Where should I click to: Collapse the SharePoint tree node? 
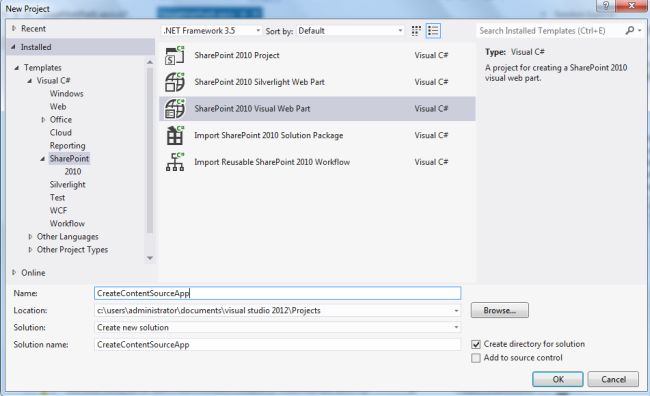click(43, 159)
